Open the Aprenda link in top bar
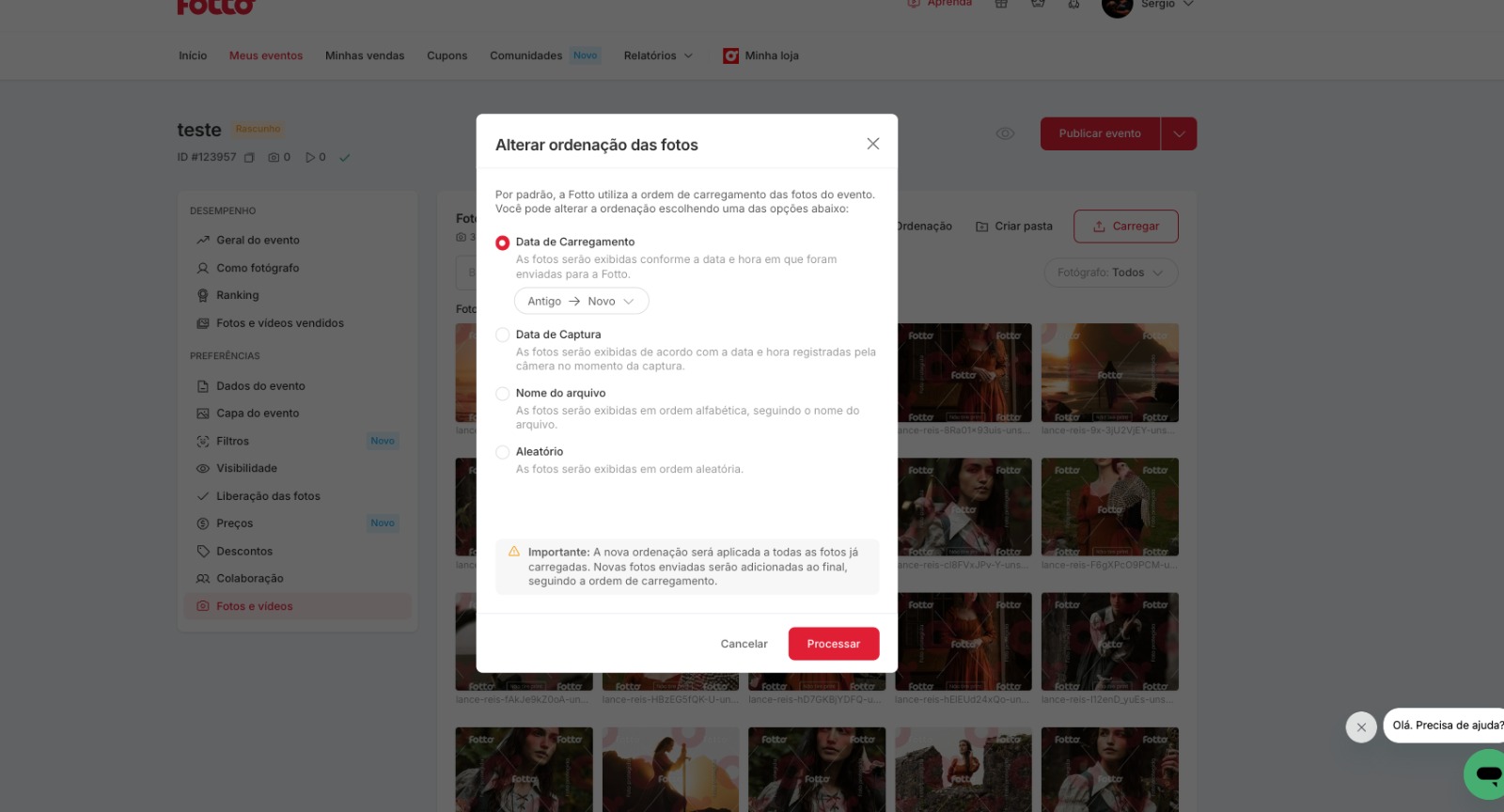Image resolution: width=1504 pixels, height=812 pixels. [940, 4]
